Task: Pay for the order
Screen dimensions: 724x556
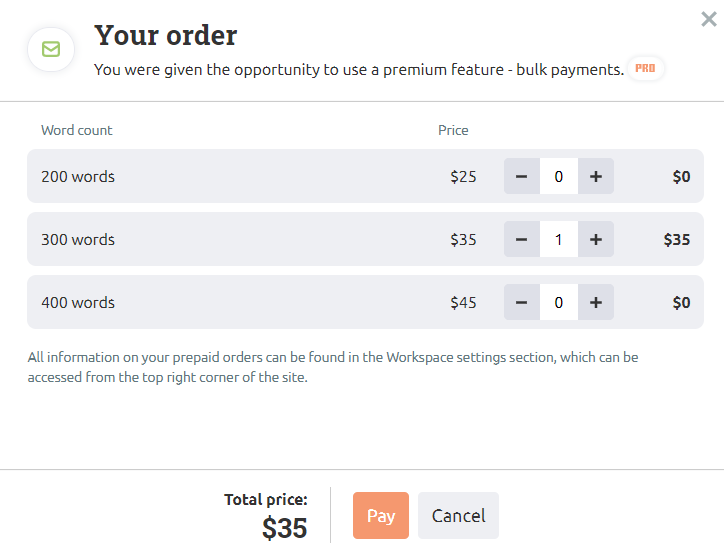Action: [380, 515]
